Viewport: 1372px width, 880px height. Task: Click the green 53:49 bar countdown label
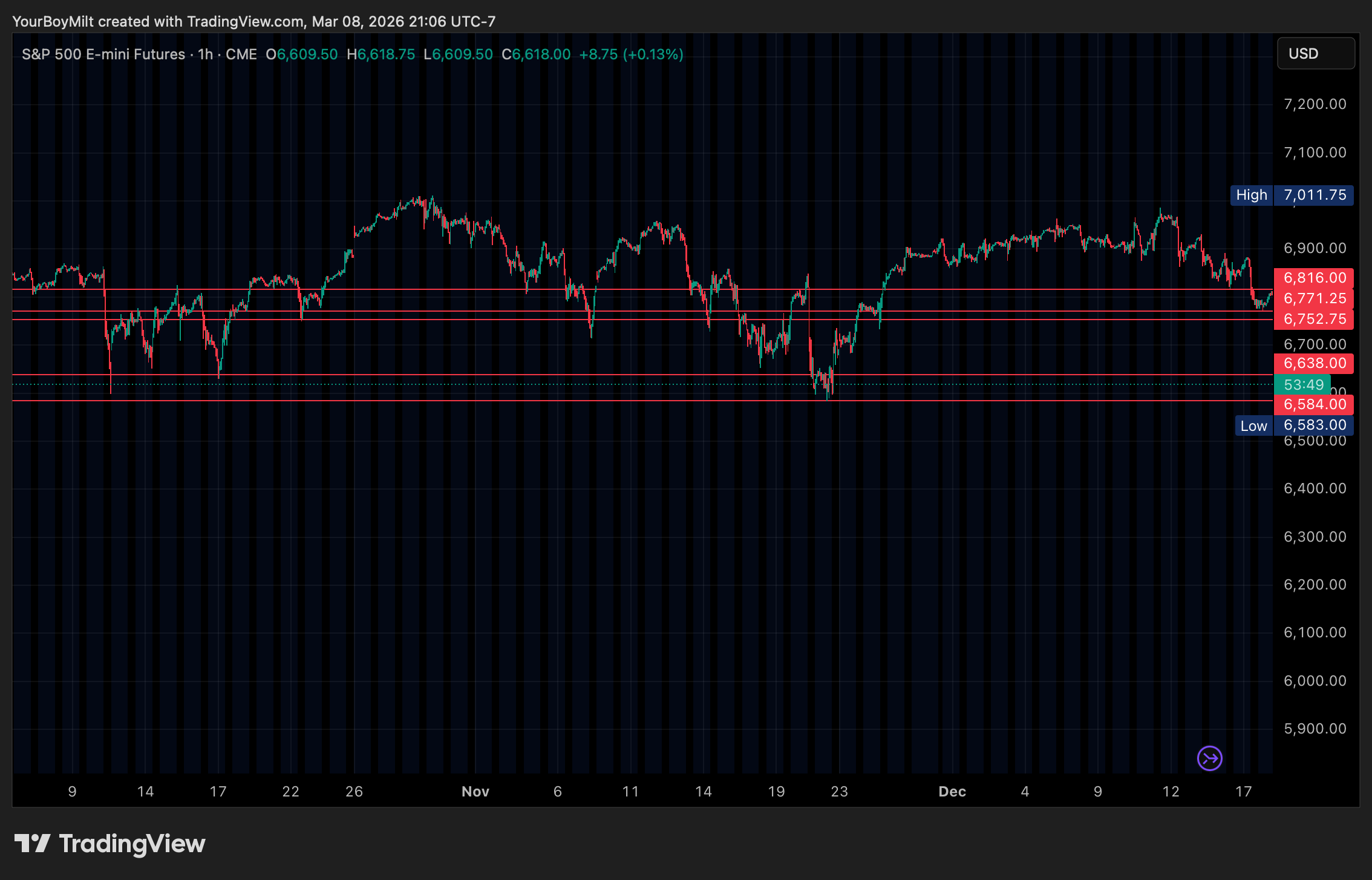(1303, 384)
